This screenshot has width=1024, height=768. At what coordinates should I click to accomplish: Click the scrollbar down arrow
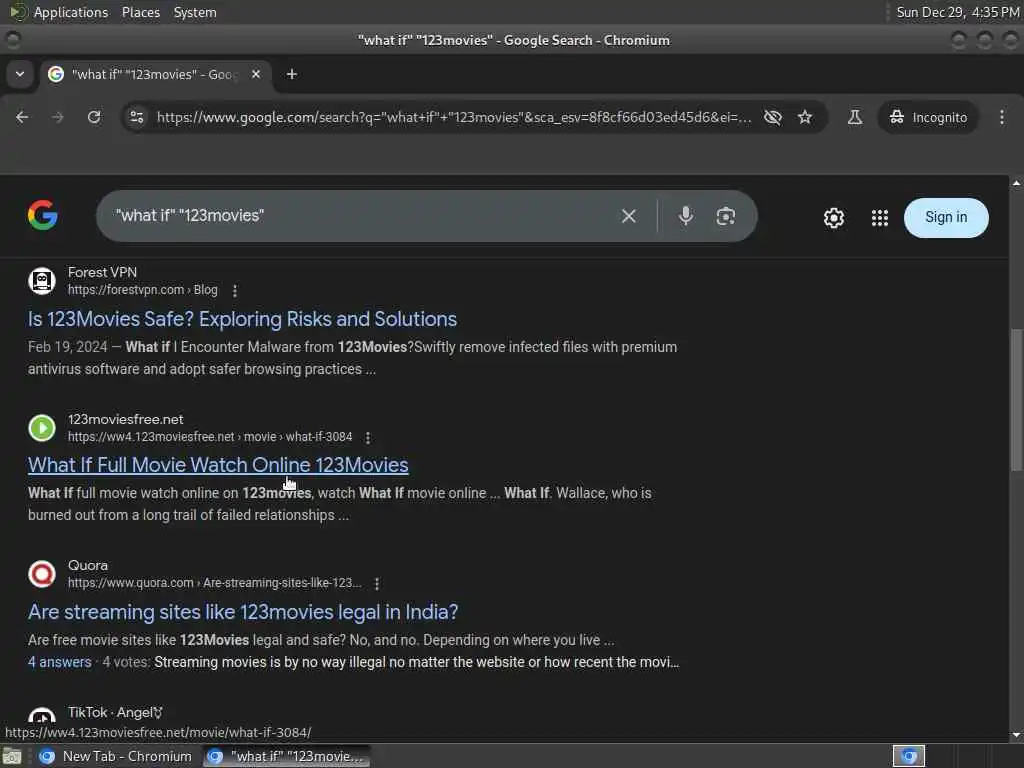[1016, 735]
